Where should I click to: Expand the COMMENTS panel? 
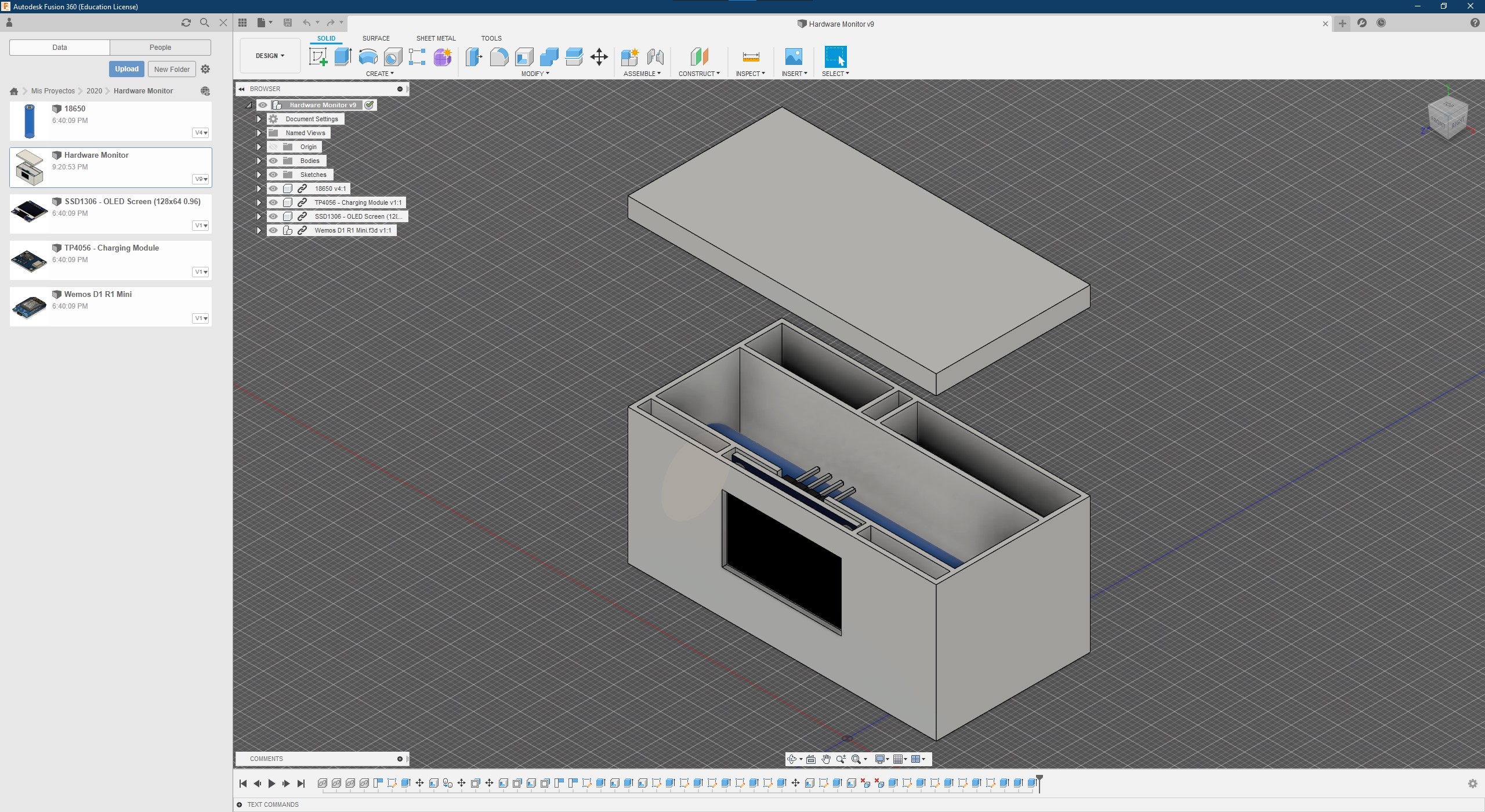point(400,759)
